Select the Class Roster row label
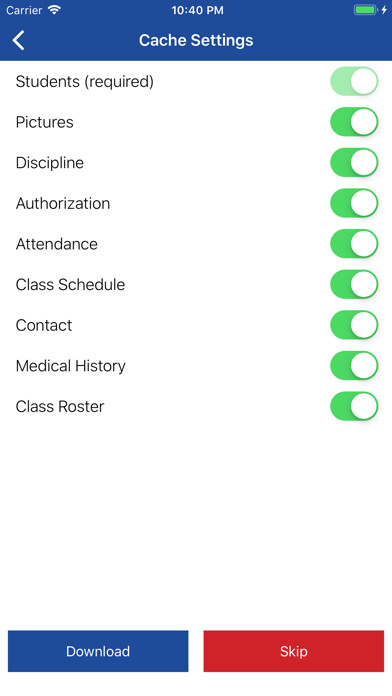This screenshot has height=696, width=392. [x=60, y=406]
